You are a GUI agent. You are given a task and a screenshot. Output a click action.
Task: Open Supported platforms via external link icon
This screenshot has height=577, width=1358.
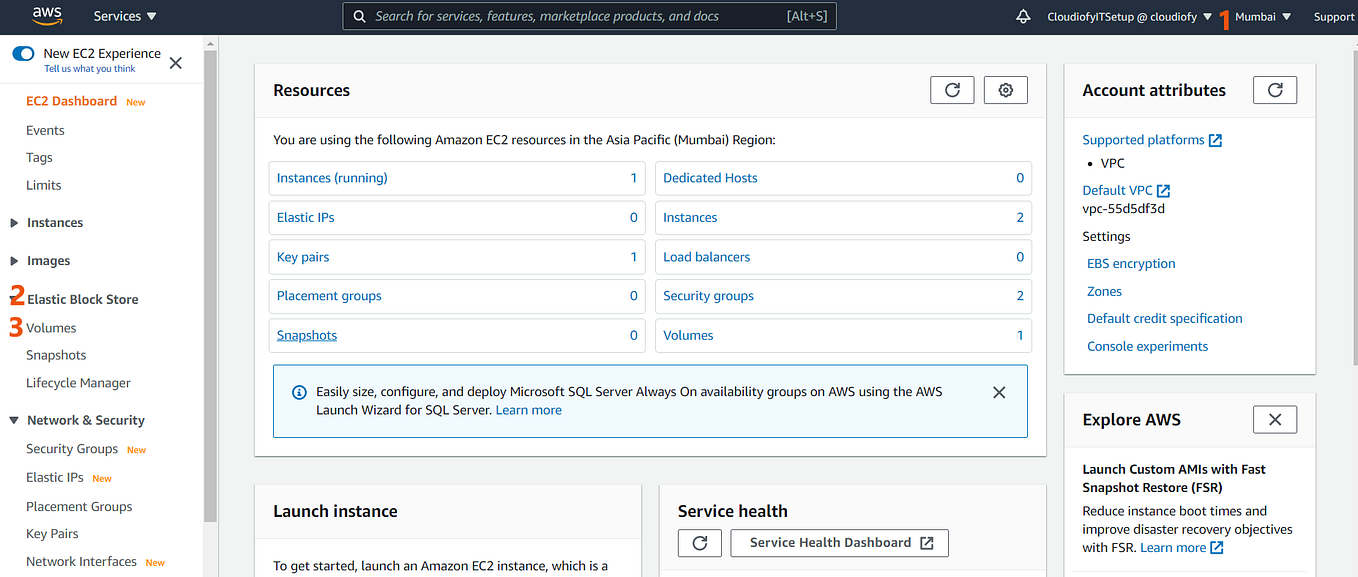tap(1215, 140)
